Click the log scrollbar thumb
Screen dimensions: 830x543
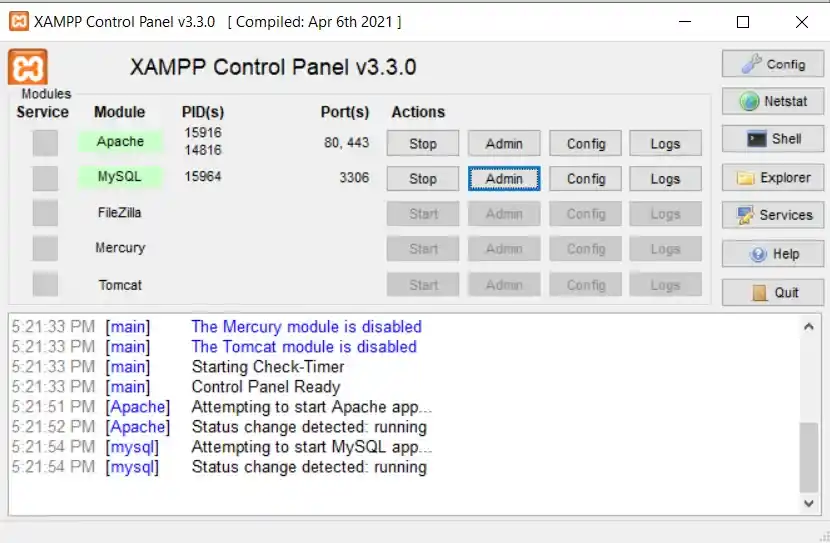click(x=808, y=457)
